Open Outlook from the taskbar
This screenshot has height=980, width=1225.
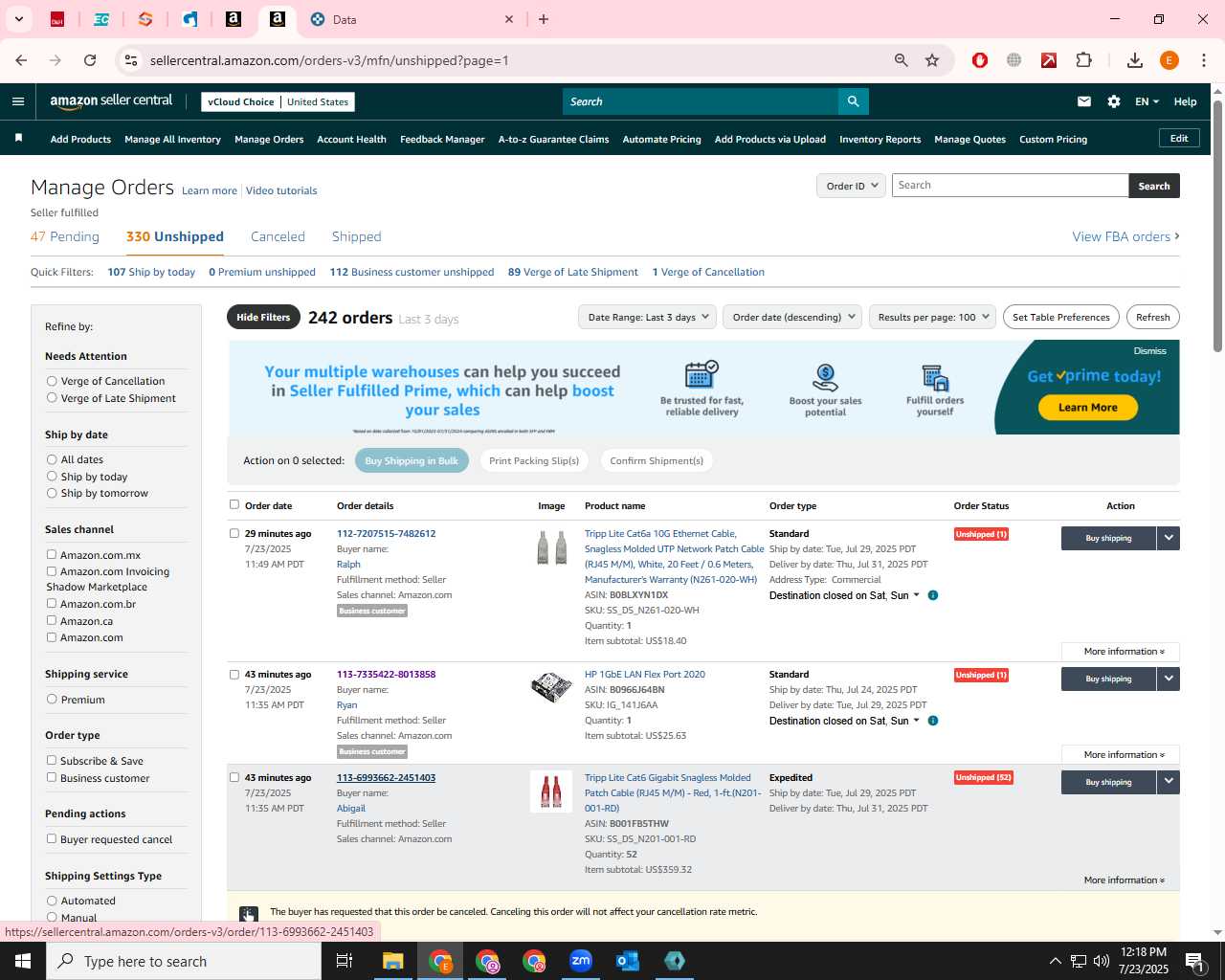628,961
